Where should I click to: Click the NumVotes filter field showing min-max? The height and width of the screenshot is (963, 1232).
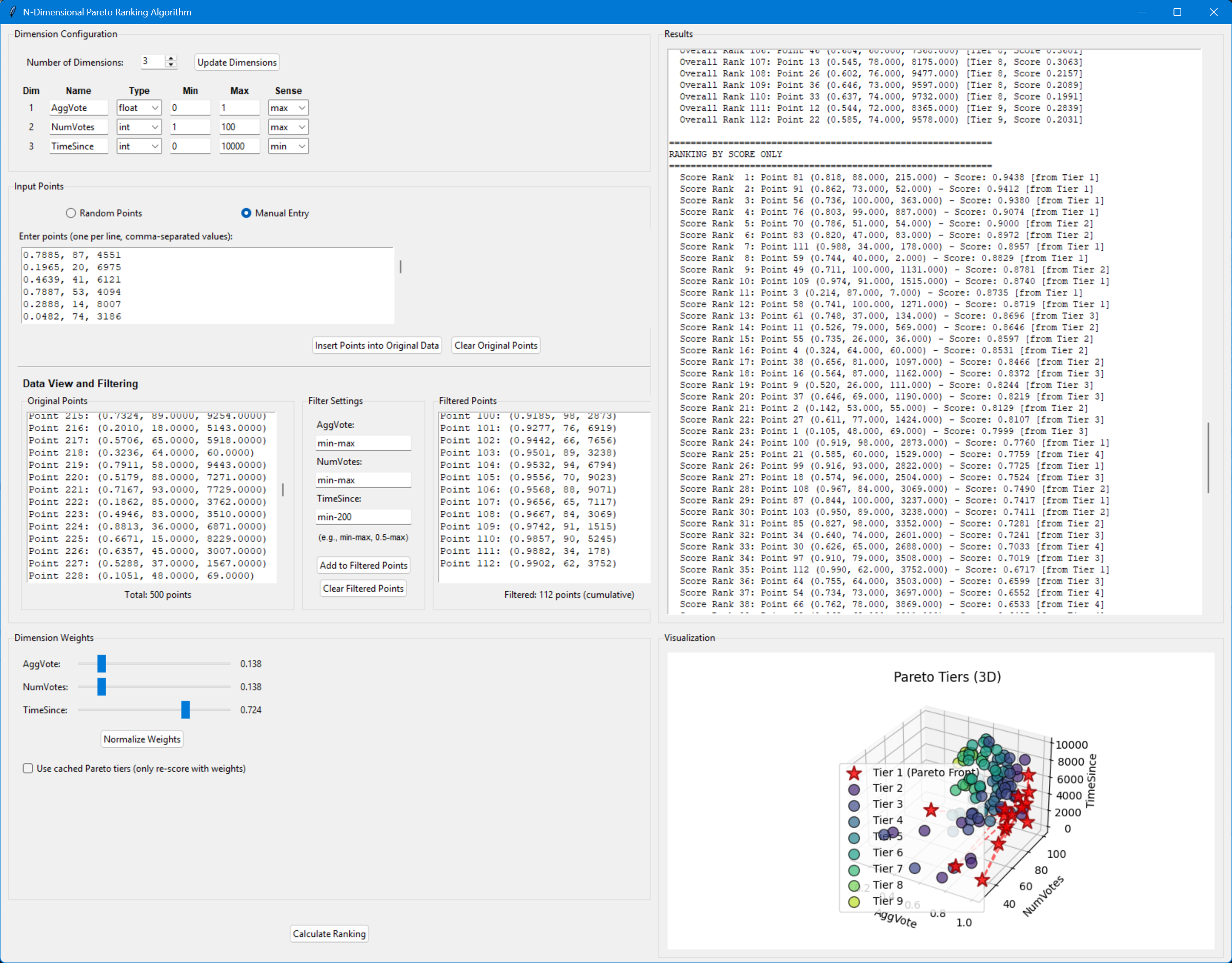pyautogui.click(x=363, y=480)
